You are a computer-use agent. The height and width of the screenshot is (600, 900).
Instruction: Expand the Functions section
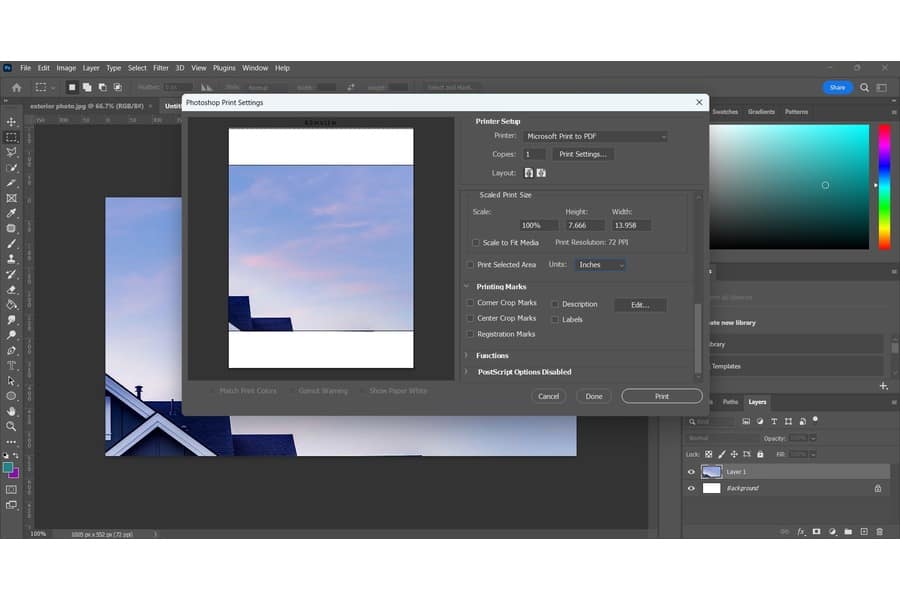click(x=467, y=355)
